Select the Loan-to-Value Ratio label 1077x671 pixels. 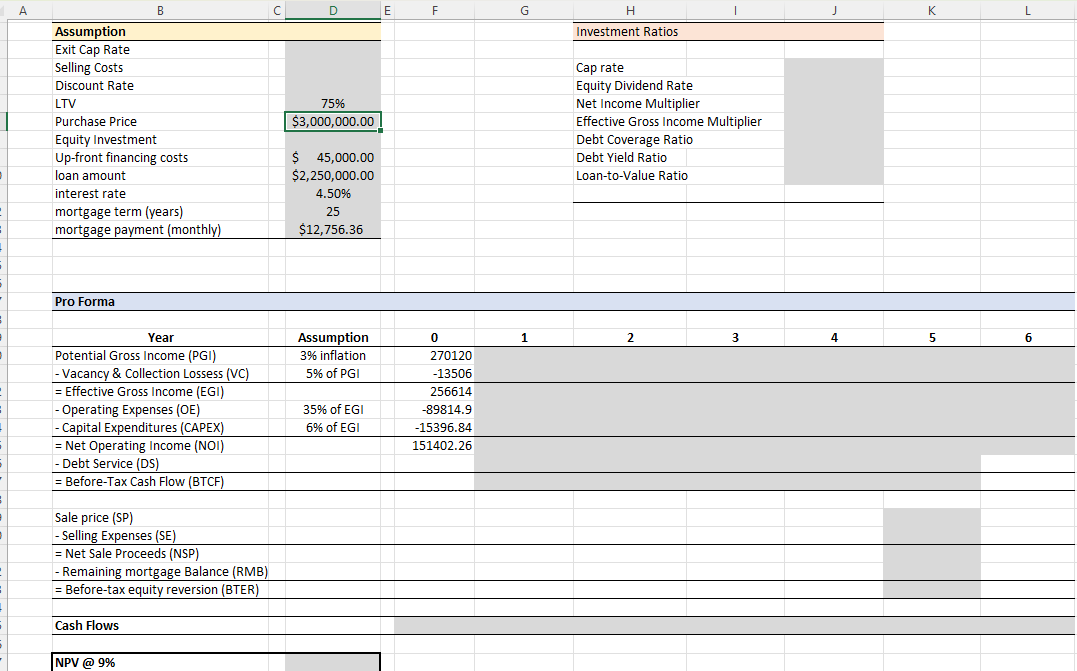[631, 175]
